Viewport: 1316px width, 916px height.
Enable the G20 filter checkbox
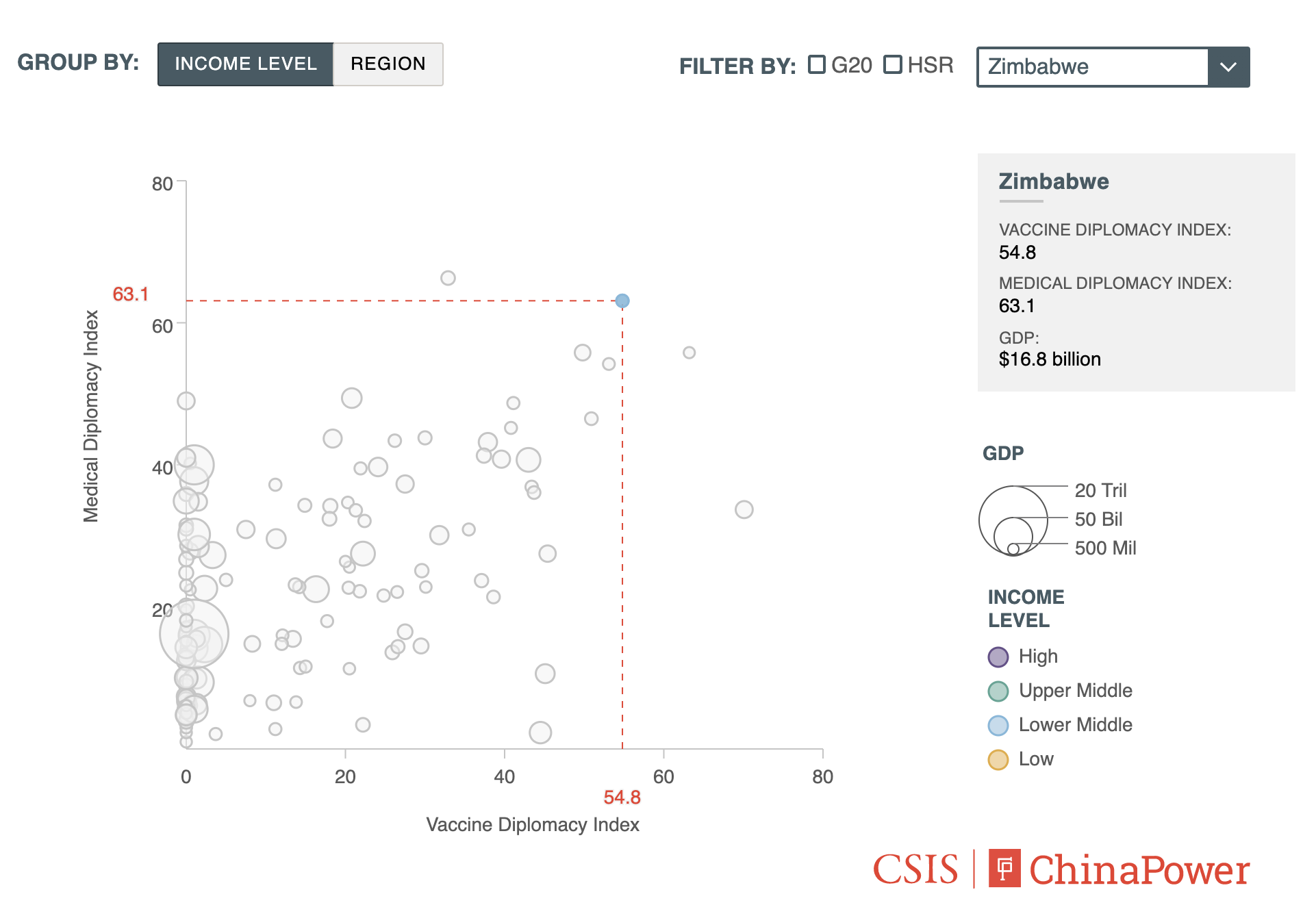[x=815, y=65]
